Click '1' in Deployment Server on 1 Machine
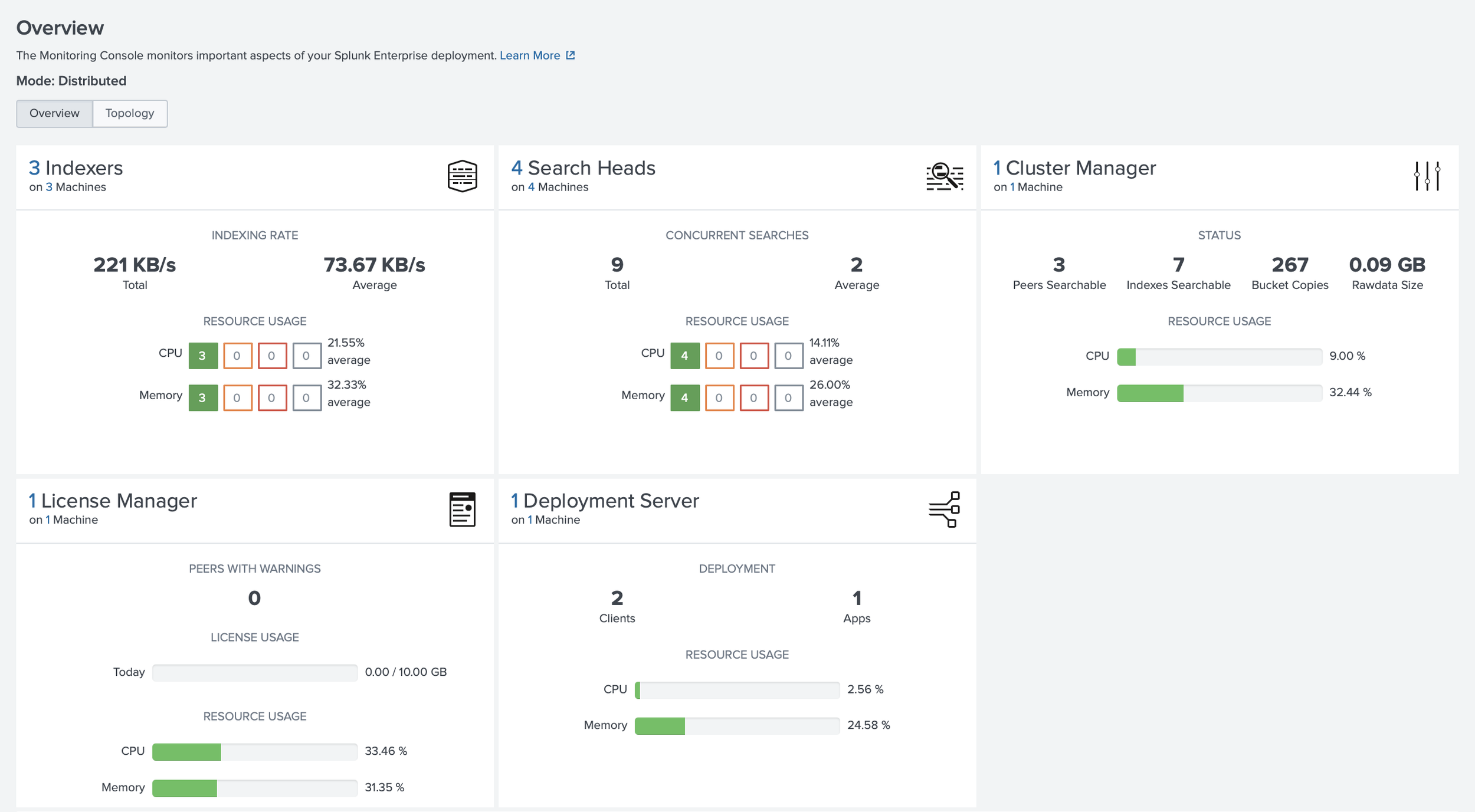The height and width of the screenshot is (812, 1475). click(530, 520)
